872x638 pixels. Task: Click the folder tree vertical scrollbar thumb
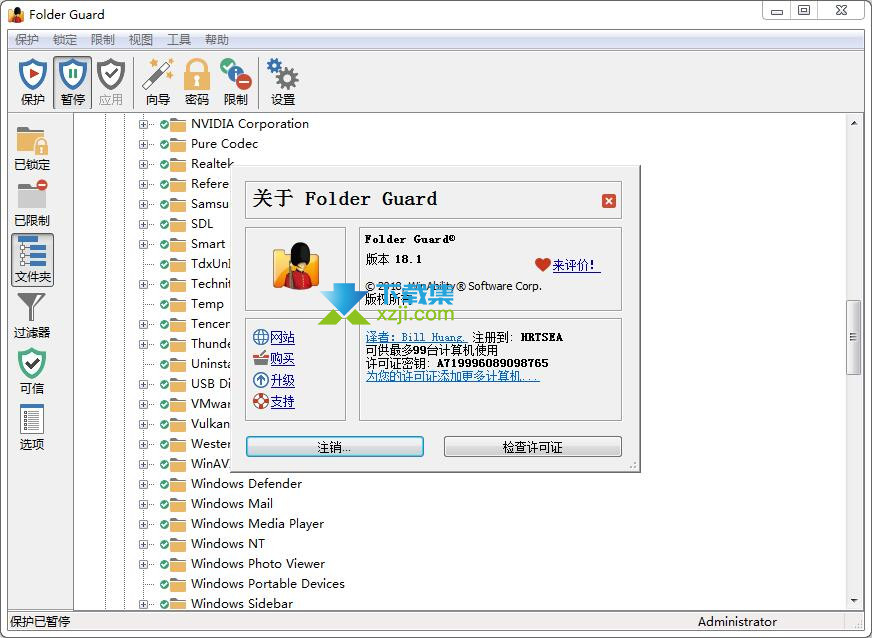(x=853, y=337)
